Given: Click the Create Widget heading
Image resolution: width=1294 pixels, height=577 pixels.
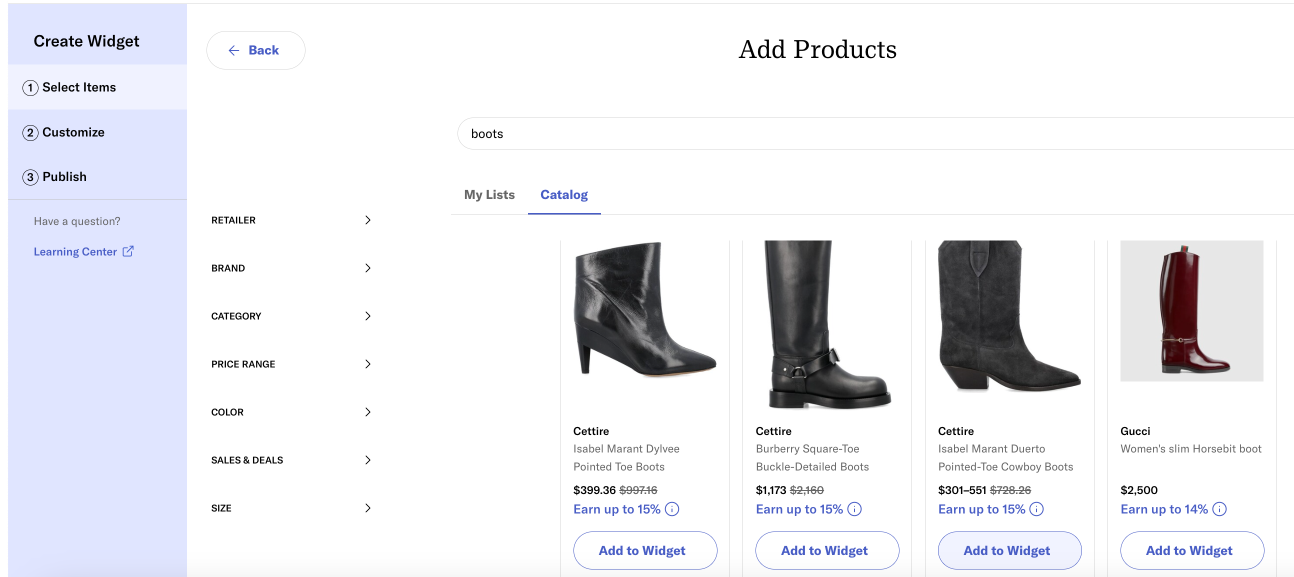Looking at the screenshot, I should tap(86, 41).
